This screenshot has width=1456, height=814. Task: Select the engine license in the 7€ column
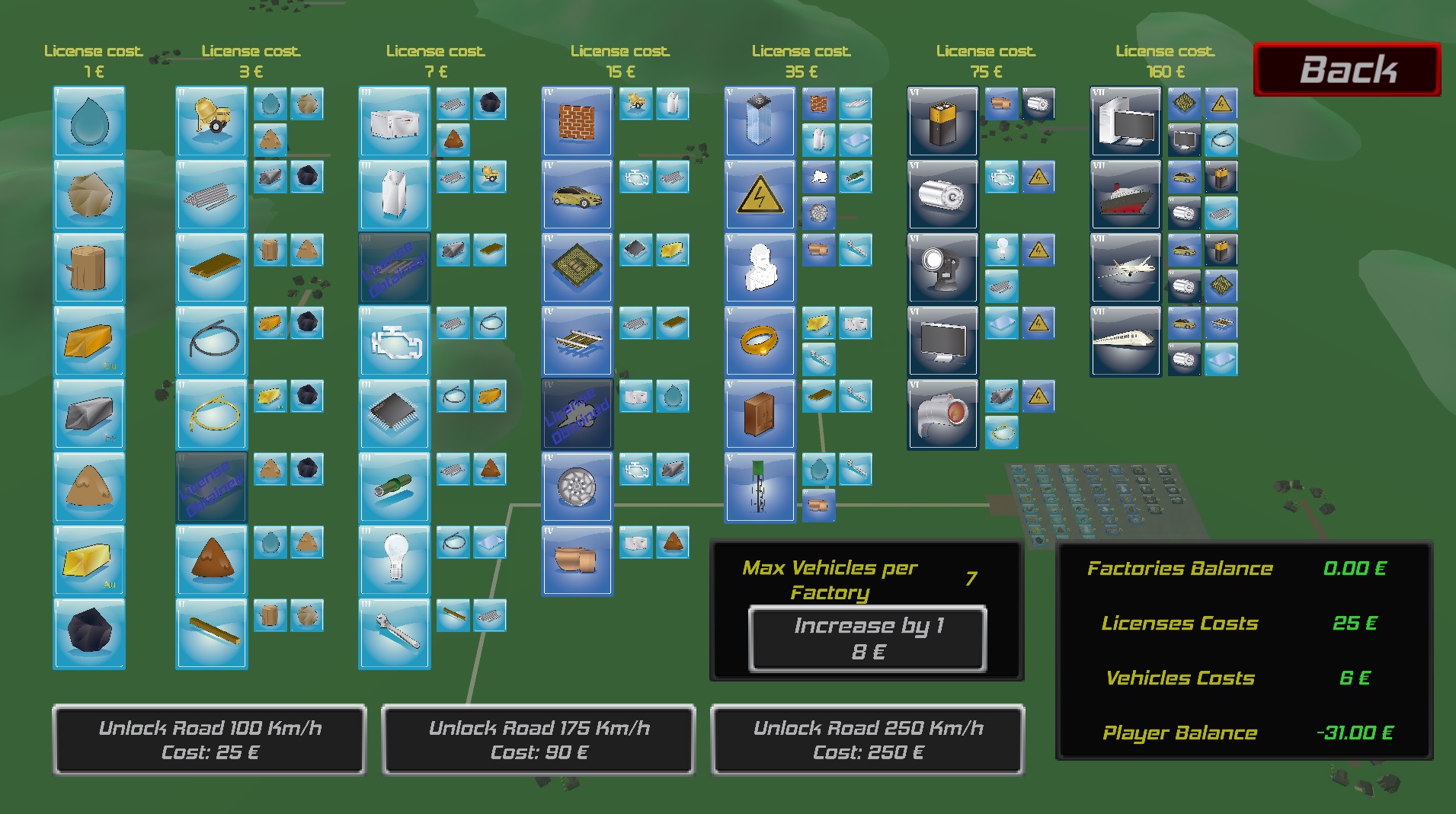394,341
